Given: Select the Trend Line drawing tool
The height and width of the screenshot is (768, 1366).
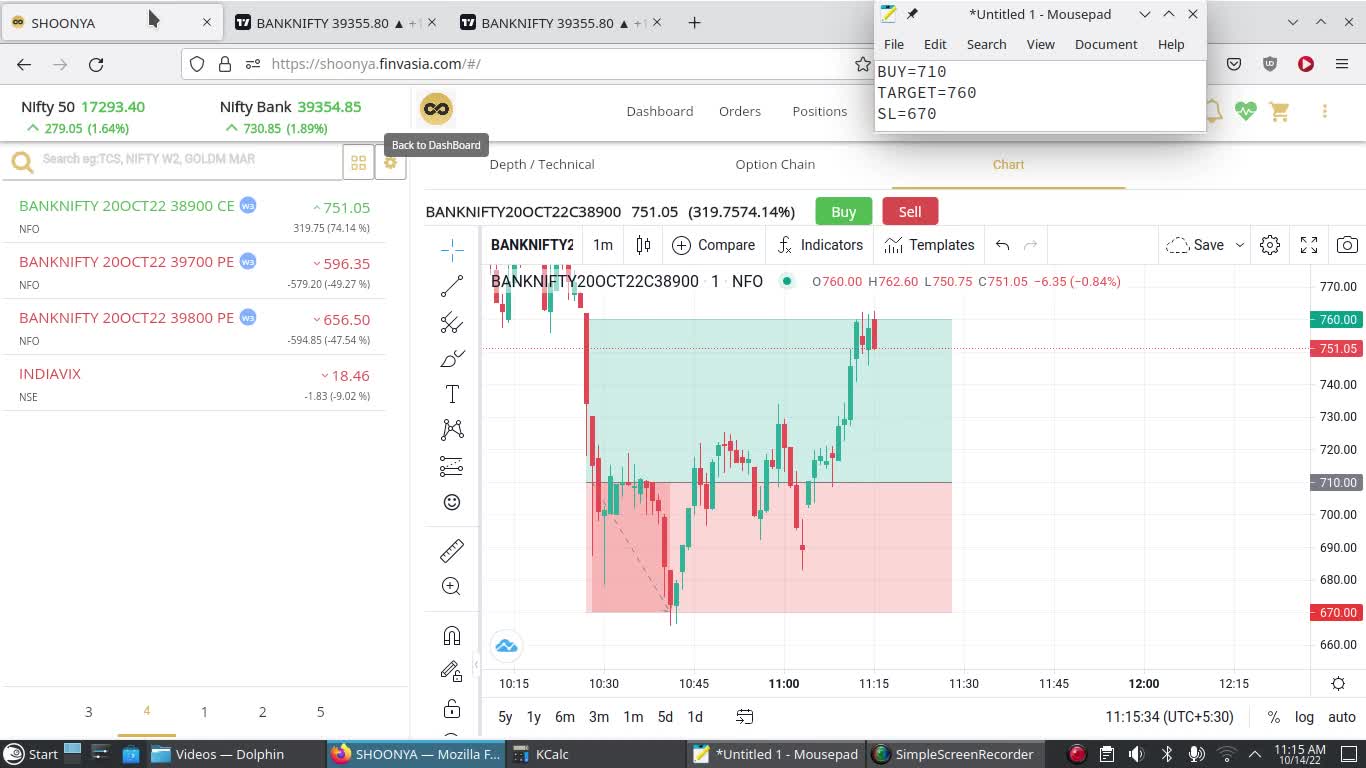Looking at the screenshot, I should tap(451, 285).
